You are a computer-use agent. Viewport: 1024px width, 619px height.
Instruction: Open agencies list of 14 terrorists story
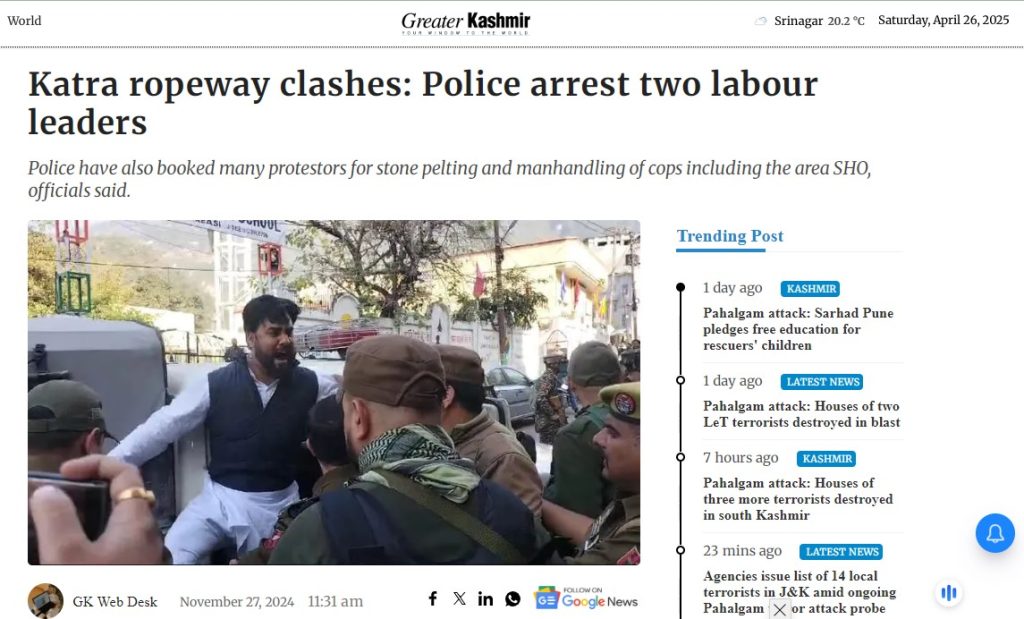pos(799,592)
